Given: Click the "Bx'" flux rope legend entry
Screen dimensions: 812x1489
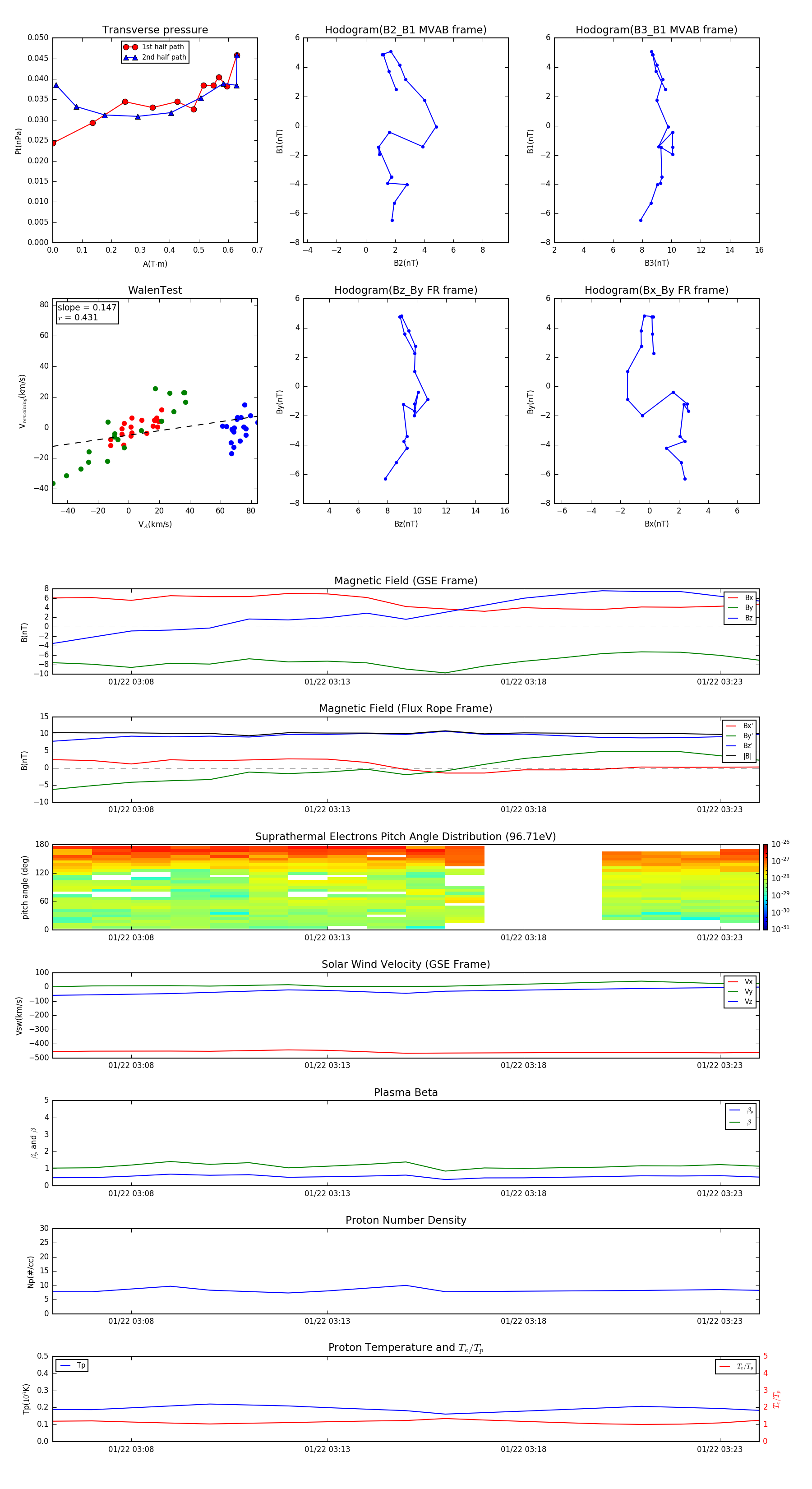Looking at the screenshot, I should pyautogui.click(x=740, y=726).
